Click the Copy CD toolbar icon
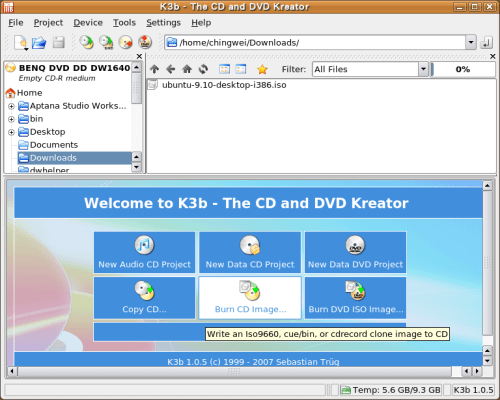The height and width of the screenshot is (400, 500). point(87,42)
